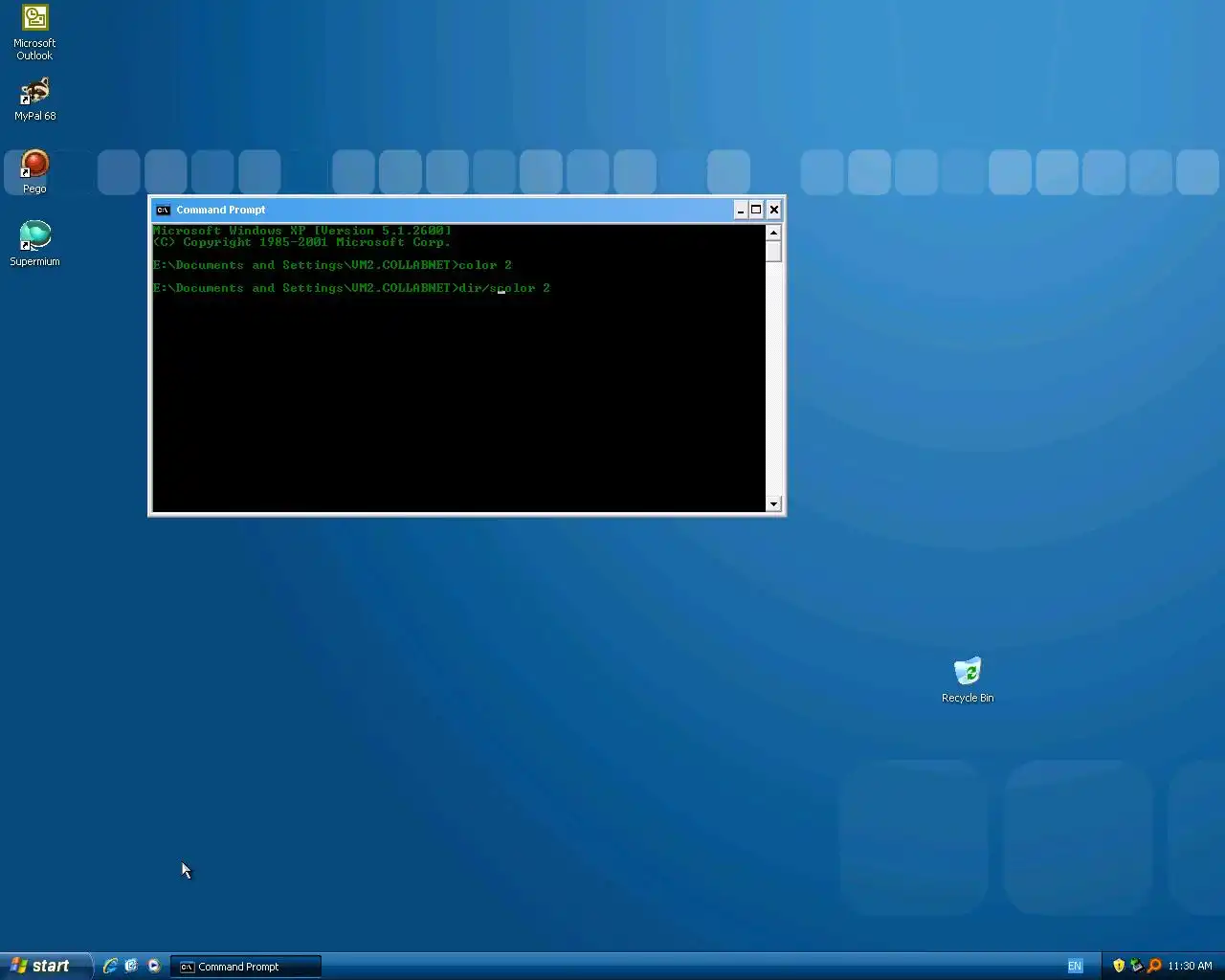Click the taskbar clock showing 11:30 AM
This screenshot has width=1225, height=980.
coord(1190,966)
